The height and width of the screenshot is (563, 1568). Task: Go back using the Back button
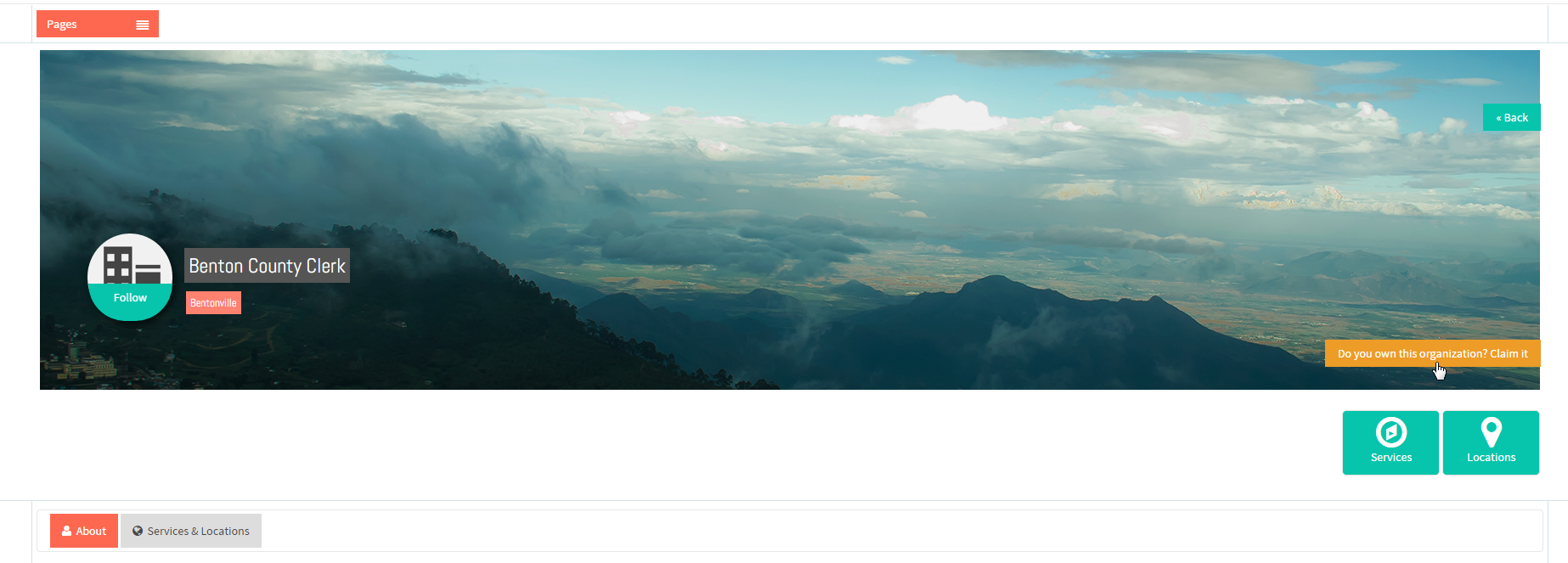tap(1512, 117)
